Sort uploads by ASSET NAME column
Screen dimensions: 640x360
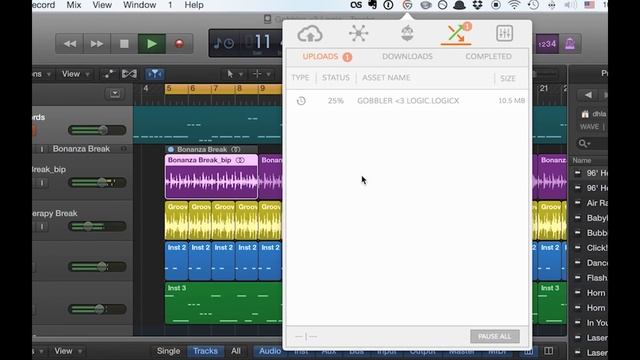tap(386, 78)
